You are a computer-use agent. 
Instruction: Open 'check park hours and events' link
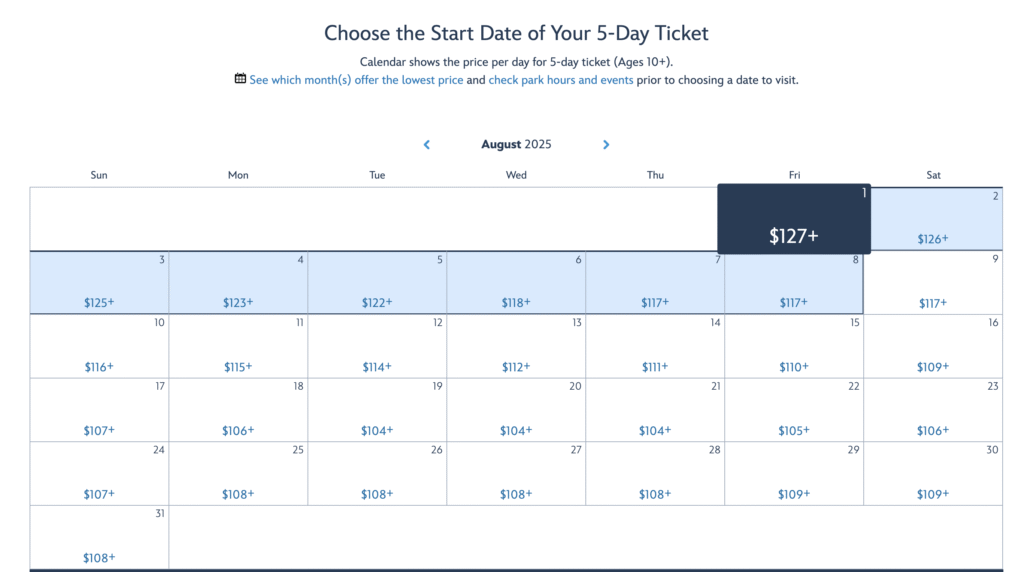561,80
